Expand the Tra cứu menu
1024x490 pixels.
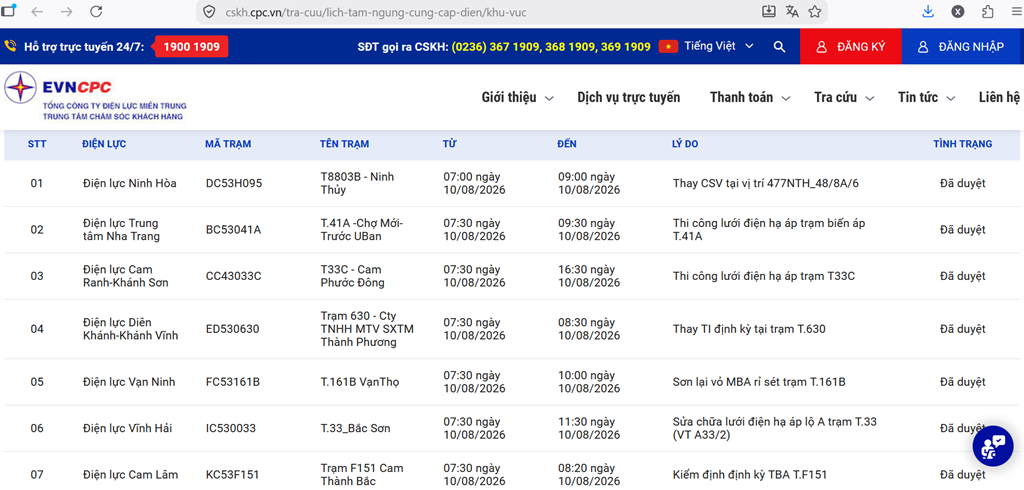[x=844, y=97]
